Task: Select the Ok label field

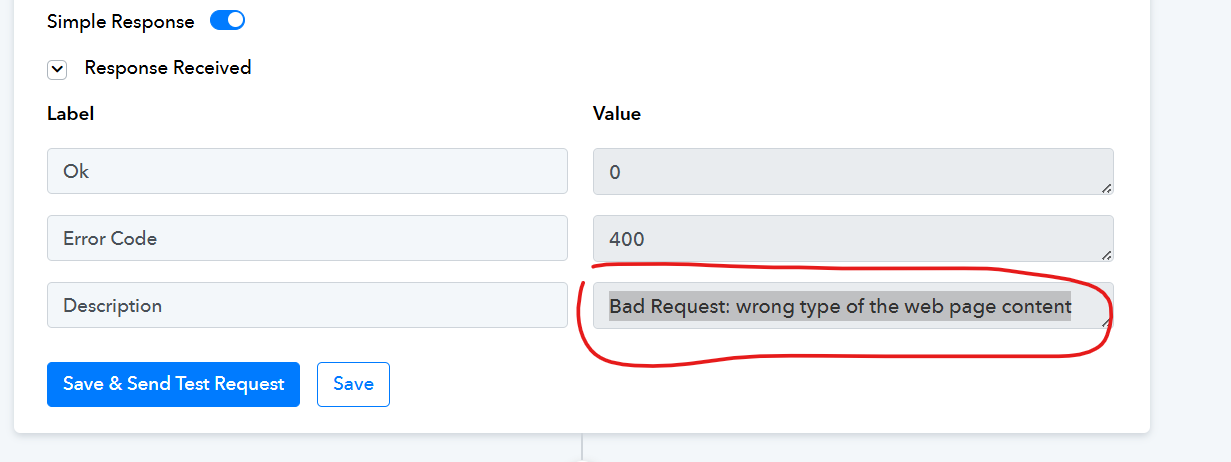Action: point(307,171)
